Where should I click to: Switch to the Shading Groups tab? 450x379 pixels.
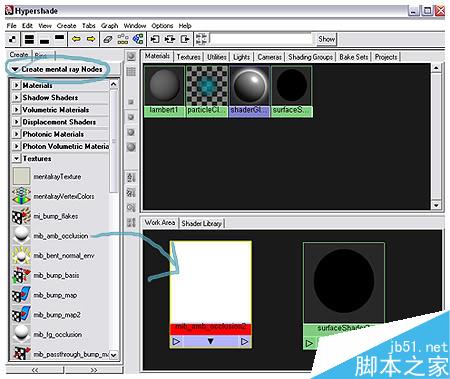click(x=310, y=57)
